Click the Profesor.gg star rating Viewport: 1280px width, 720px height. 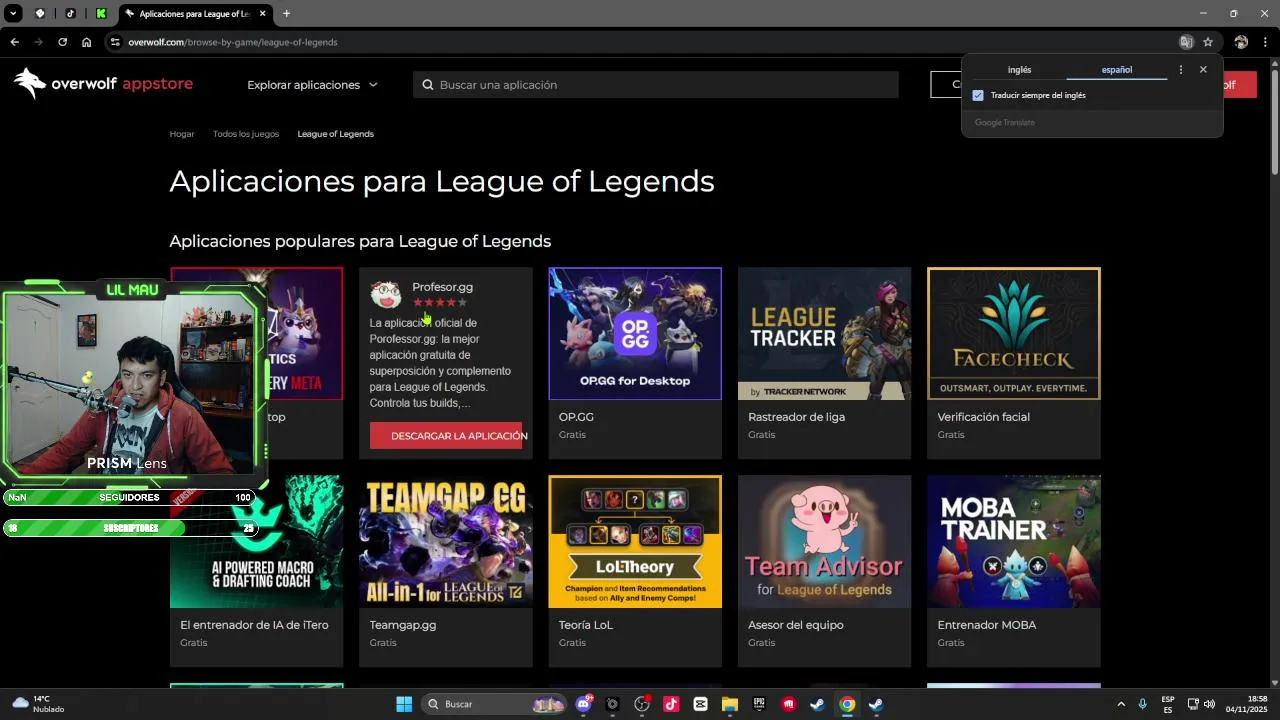click(x=440, y=302)
